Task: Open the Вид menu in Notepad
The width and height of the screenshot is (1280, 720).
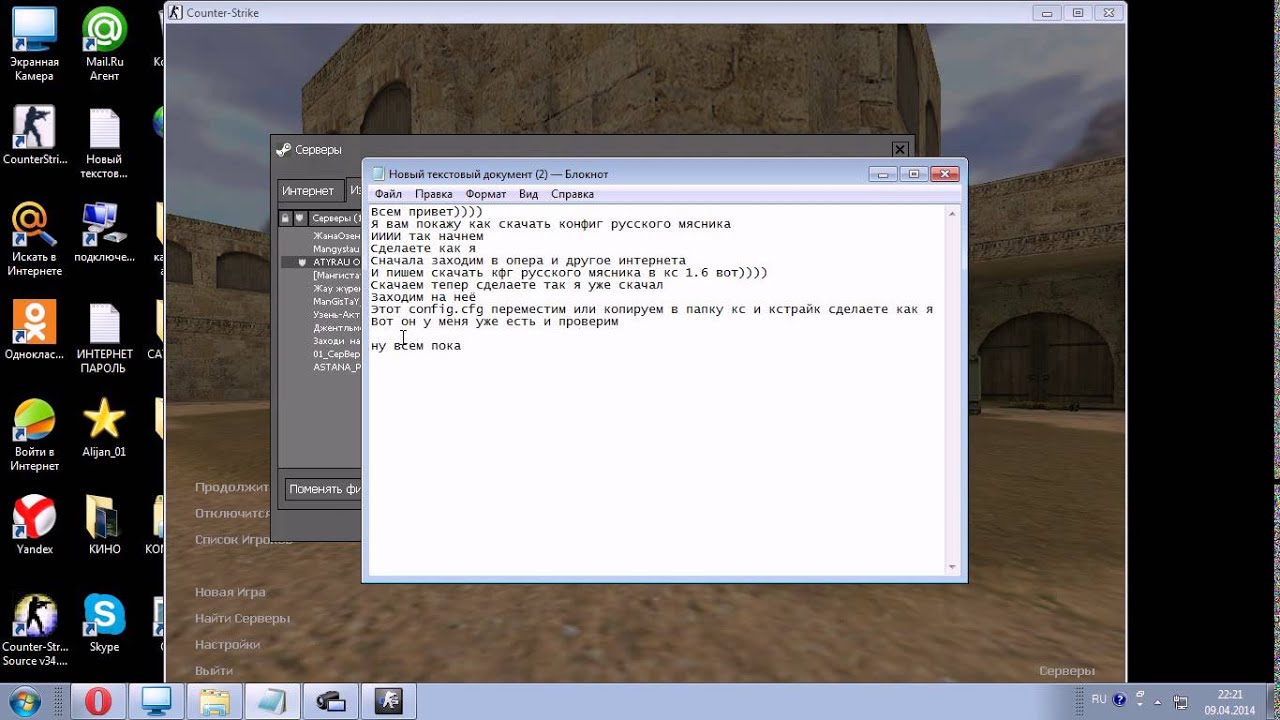Action: coord(528,194)
